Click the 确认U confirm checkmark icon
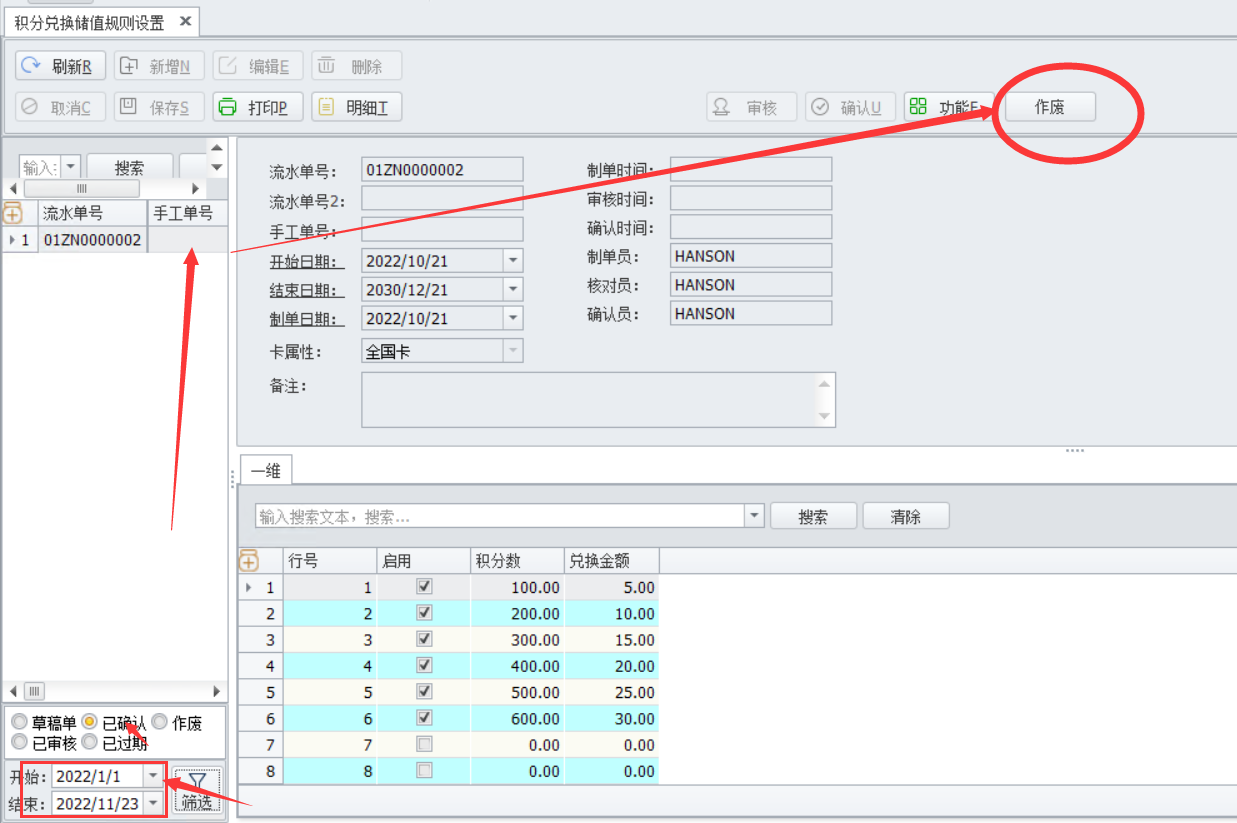 point(820,107)
